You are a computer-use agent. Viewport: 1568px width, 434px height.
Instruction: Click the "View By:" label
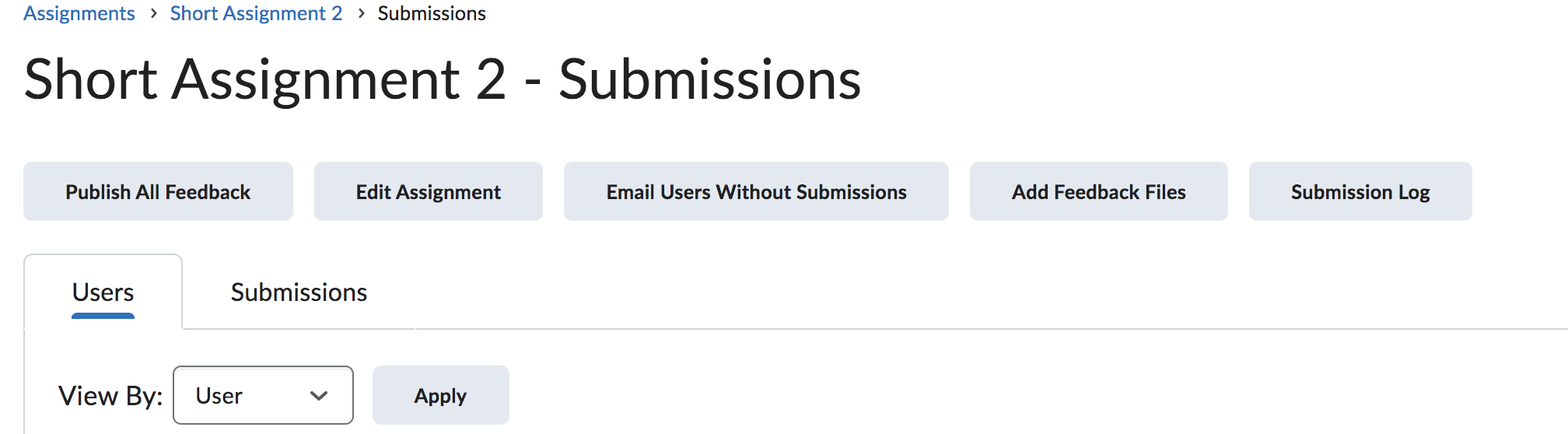(x=110, y=396)
